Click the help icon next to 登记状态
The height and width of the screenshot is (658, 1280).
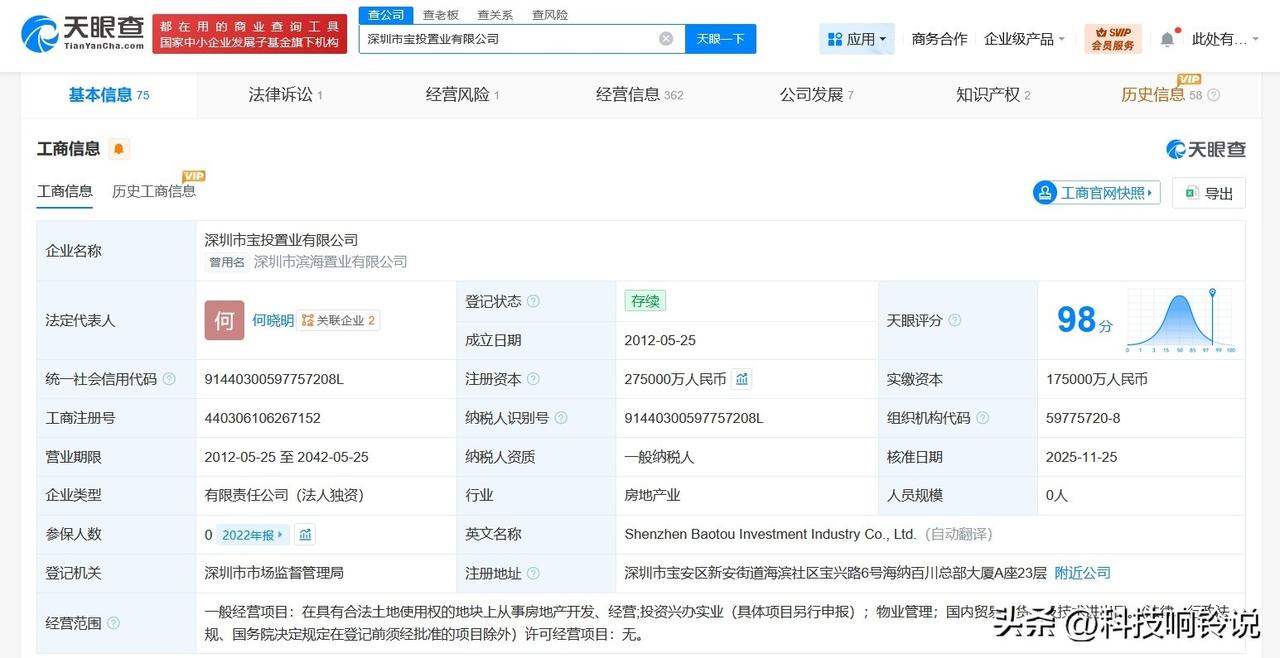pos(533,301)
